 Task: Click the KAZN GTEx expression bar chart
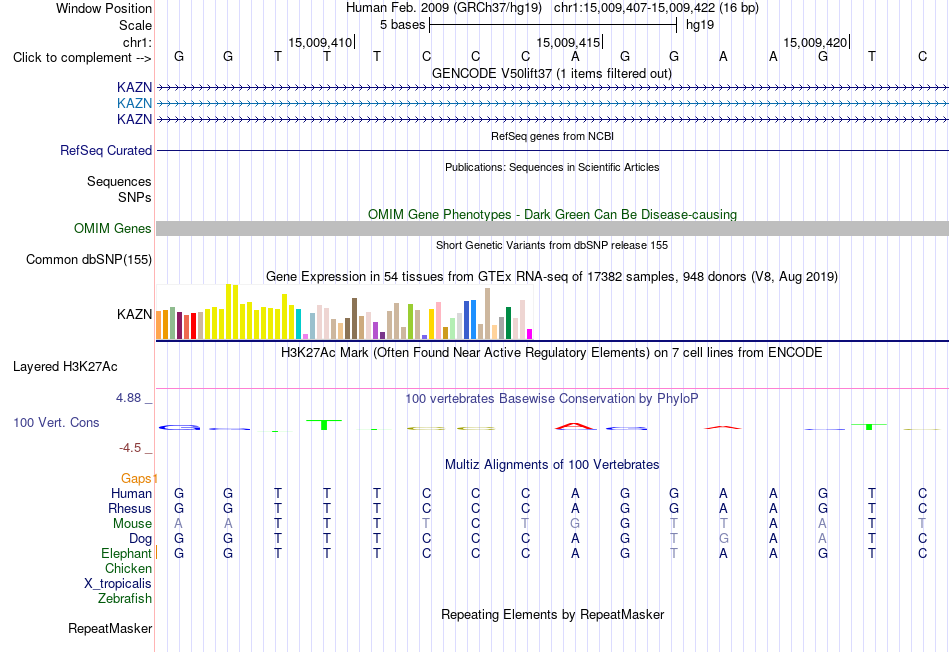click(x=344, y=312)
